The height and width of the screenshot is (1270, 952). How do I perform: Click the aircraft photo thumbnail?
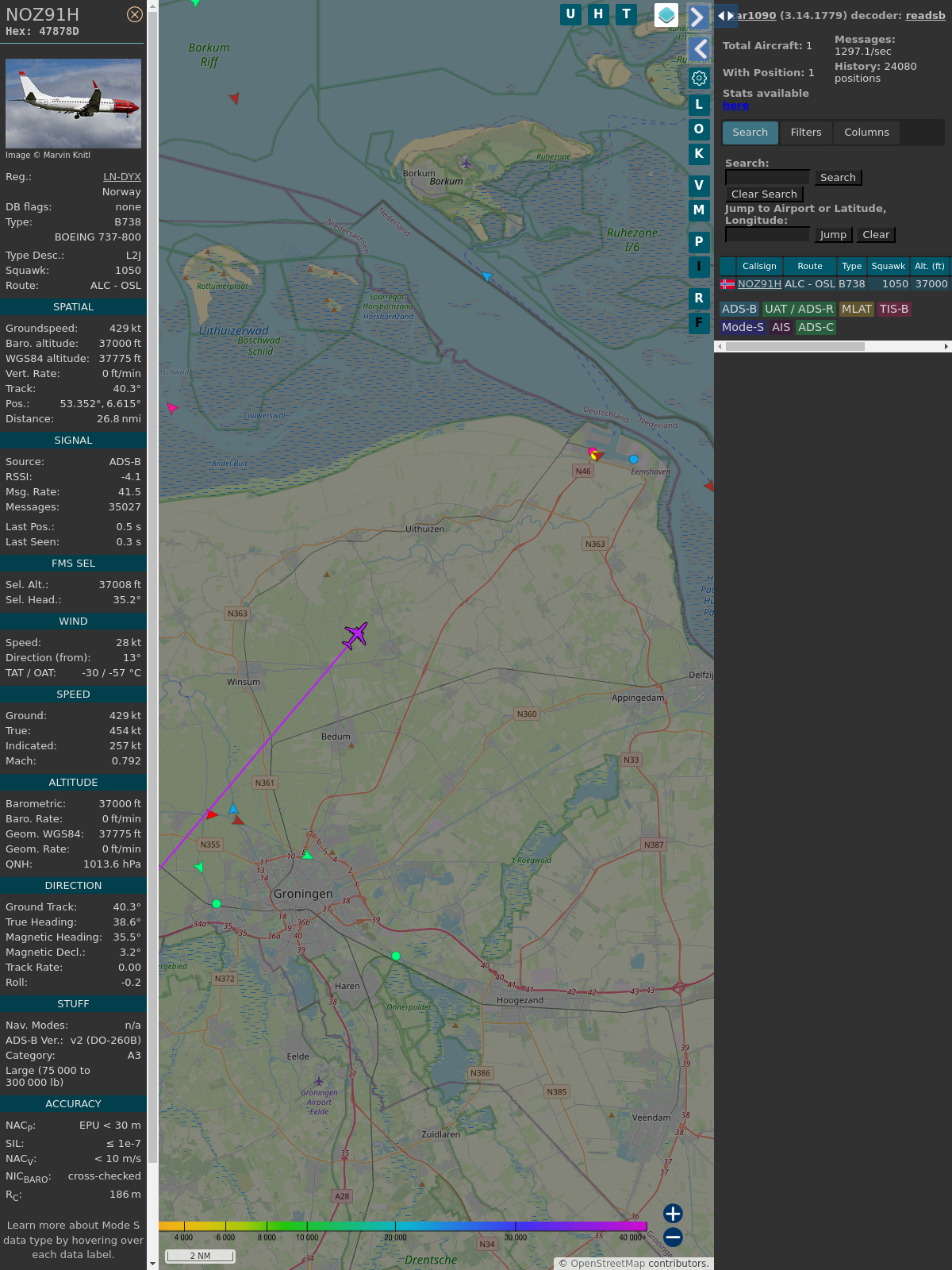[73, 103]
